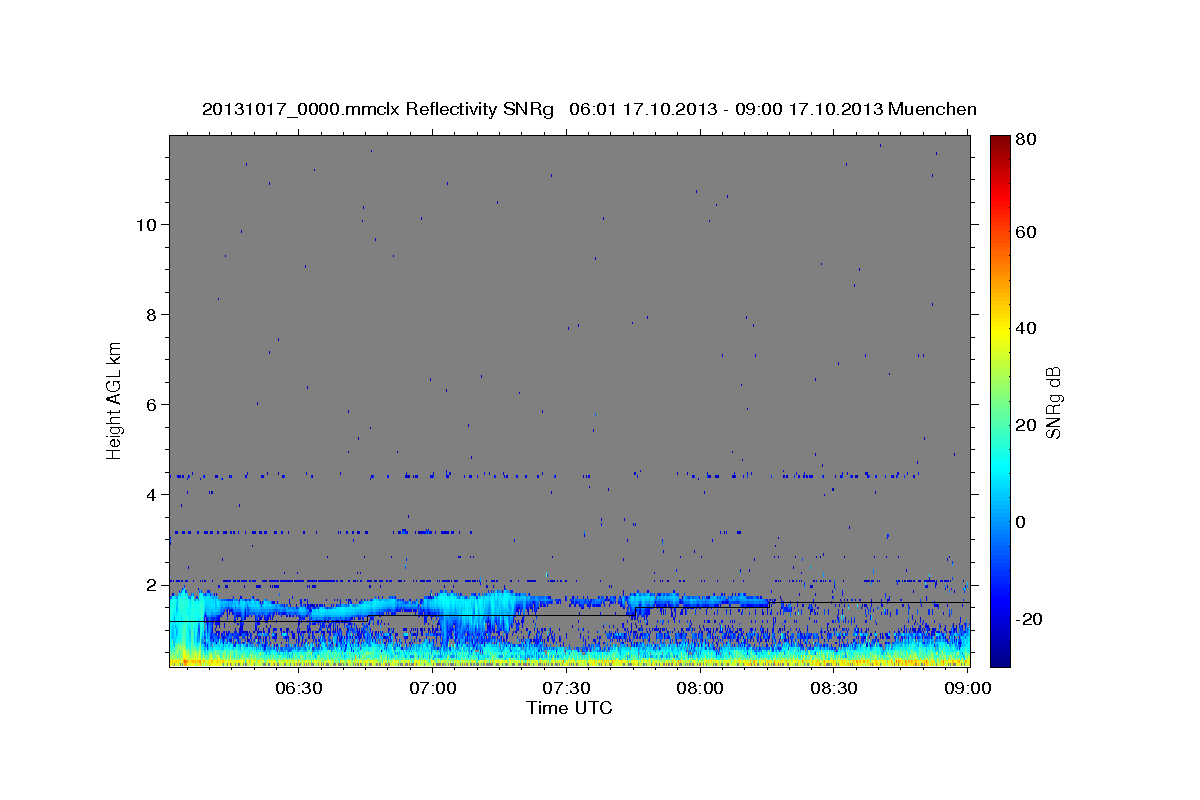This screenshot has height=800, width=1200.
Task: Click the 08:30 time tick label
Action: (x=835, y=689)
